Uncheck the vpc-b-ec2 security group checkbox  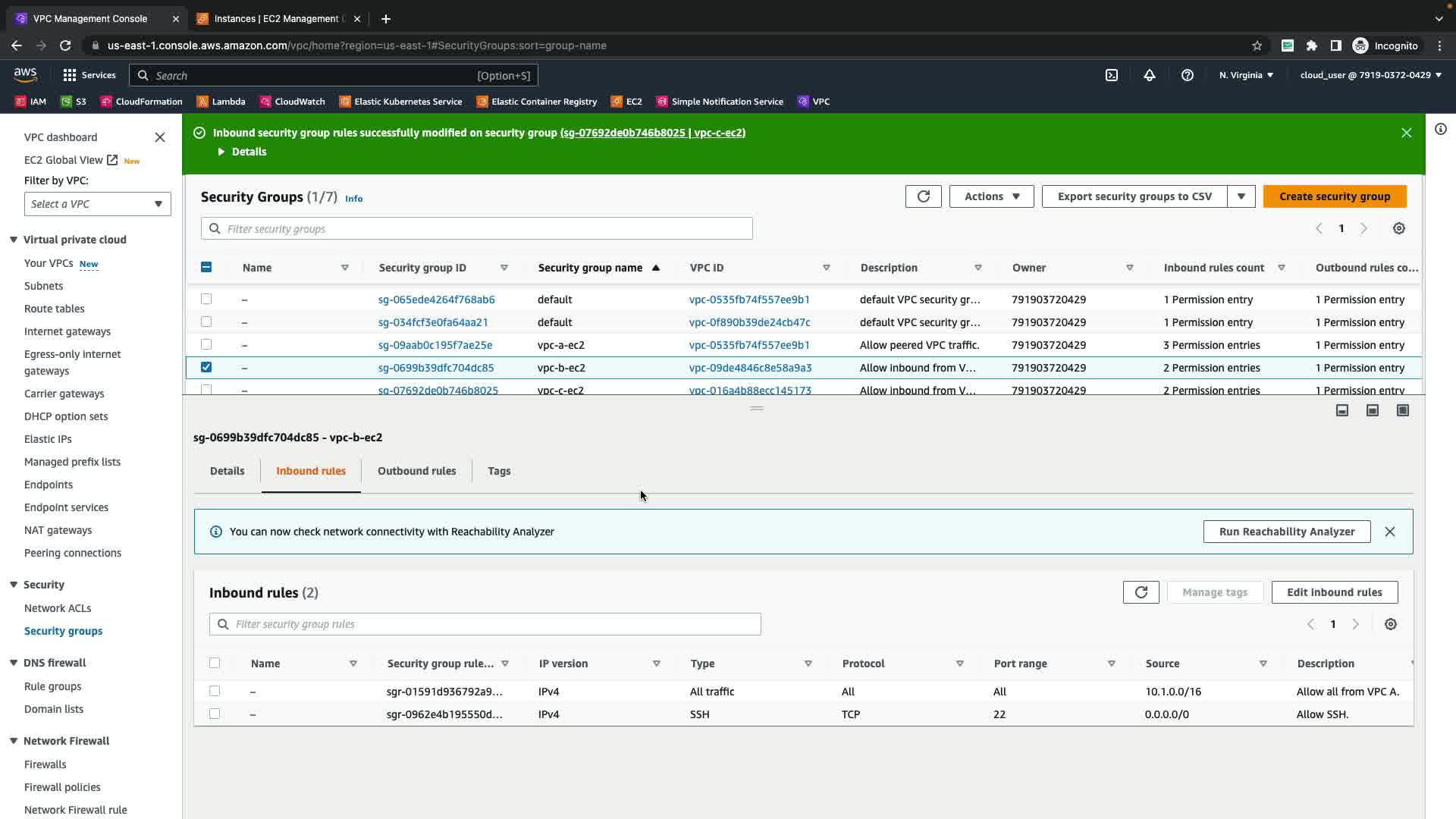point(206,367)
